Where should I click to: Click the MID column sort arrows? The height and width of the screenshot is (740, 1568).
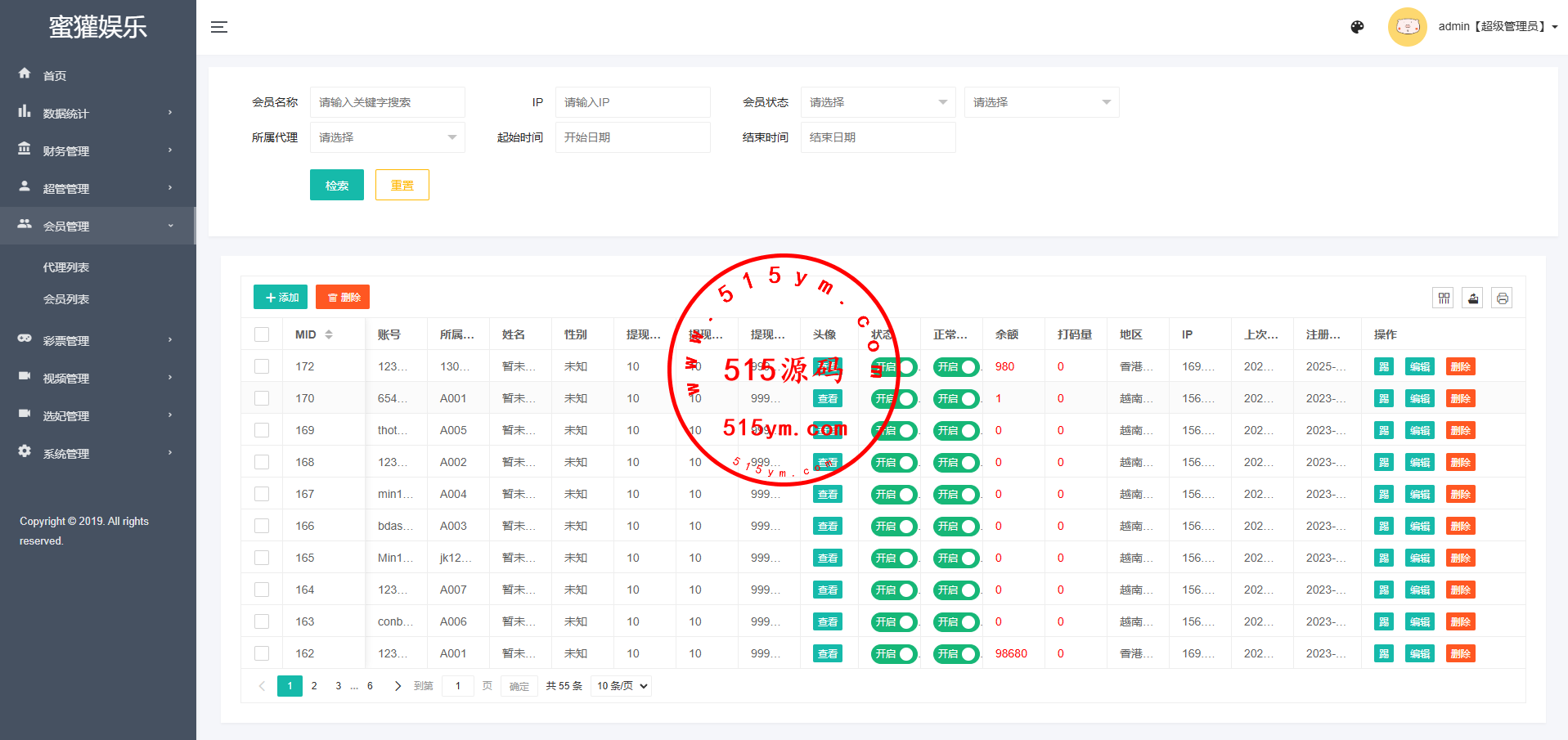click(329, 334)
